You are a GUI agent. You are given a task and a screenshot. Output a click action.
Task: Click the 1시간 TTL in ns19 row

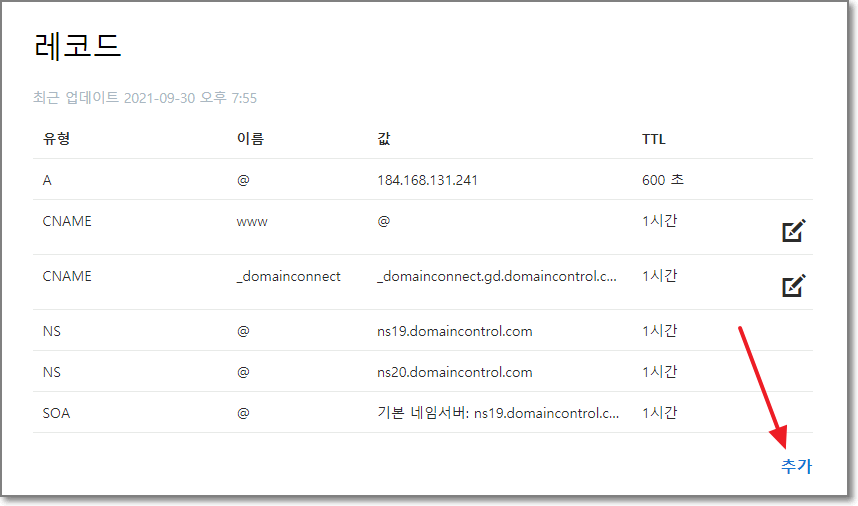(x=659, y=330)
